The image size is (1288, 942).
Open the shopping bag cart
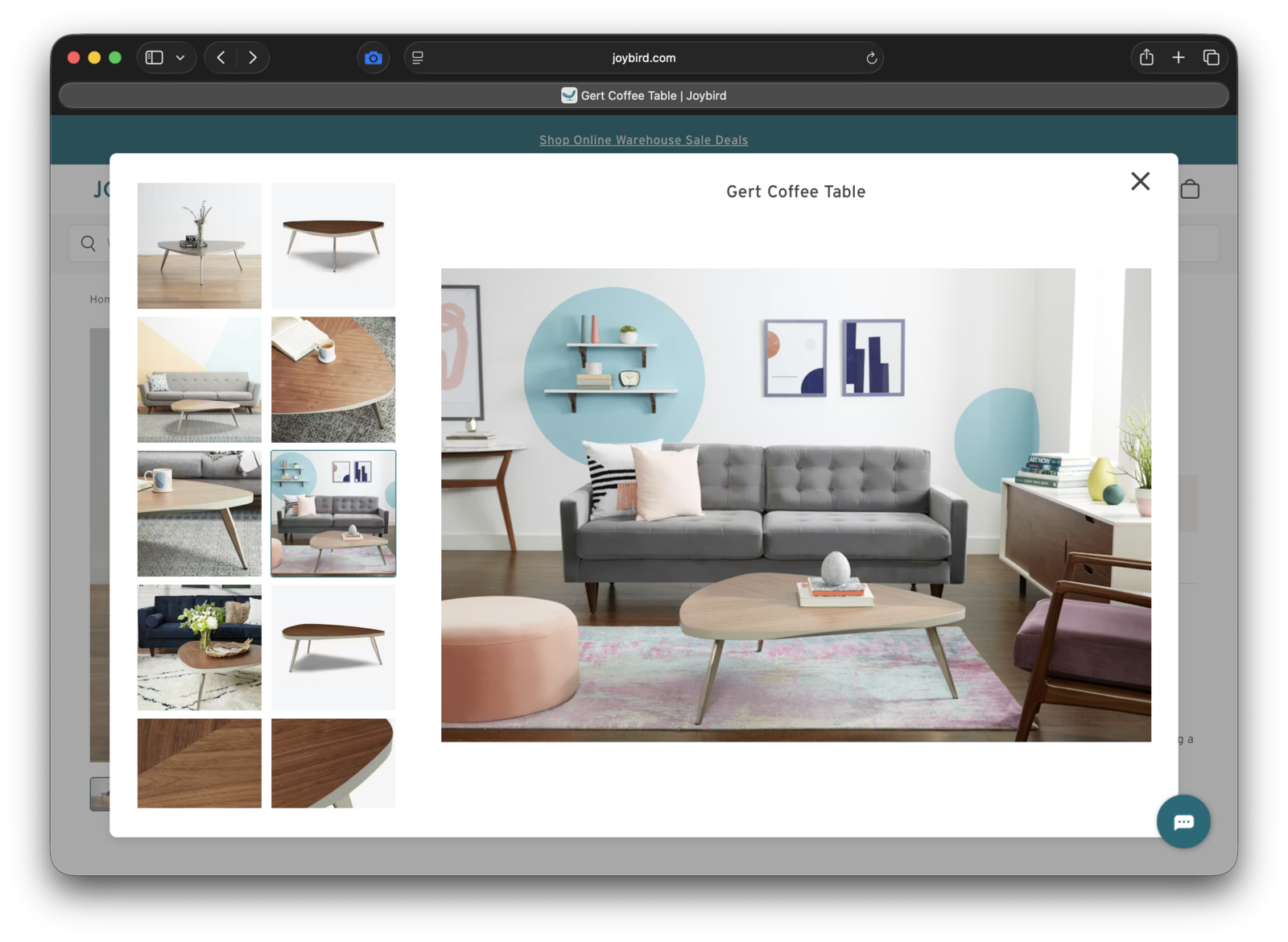tap(1190, 190)
